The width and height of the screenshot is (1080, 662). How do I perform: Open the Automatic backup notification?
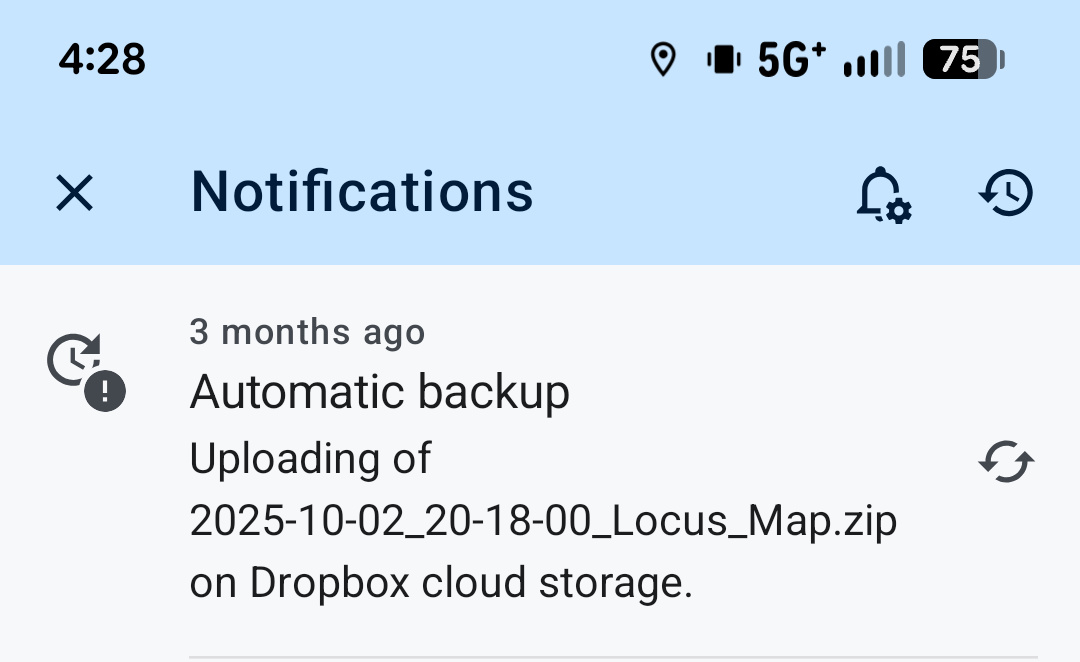point(380,392)
